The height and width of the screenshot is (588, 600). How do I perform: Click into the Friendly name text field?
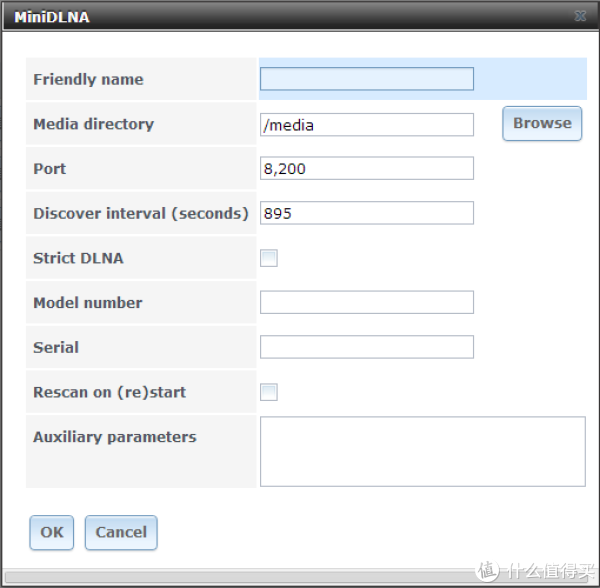(x=366, y=79)
